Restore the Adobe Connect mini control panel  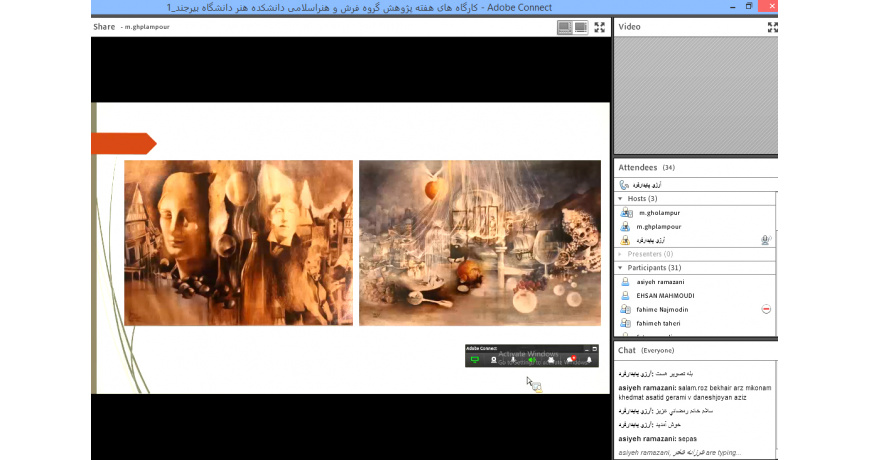pos(594,348)
